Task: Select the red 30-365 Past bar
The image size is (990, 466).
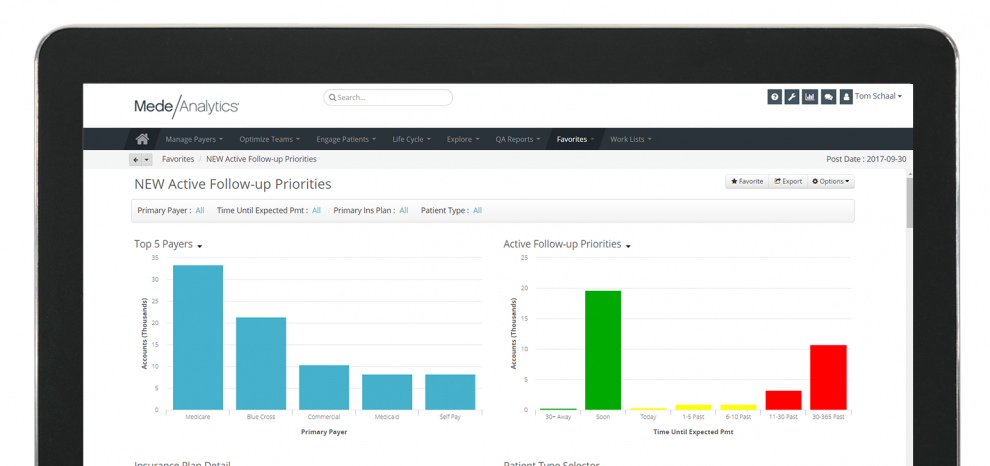Action: (828, 378)
